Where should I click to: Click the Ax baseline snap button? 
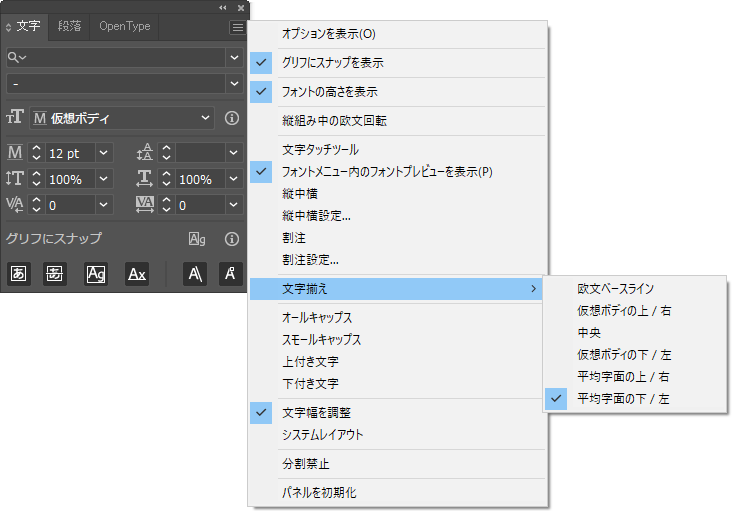(x=137, y=273)
